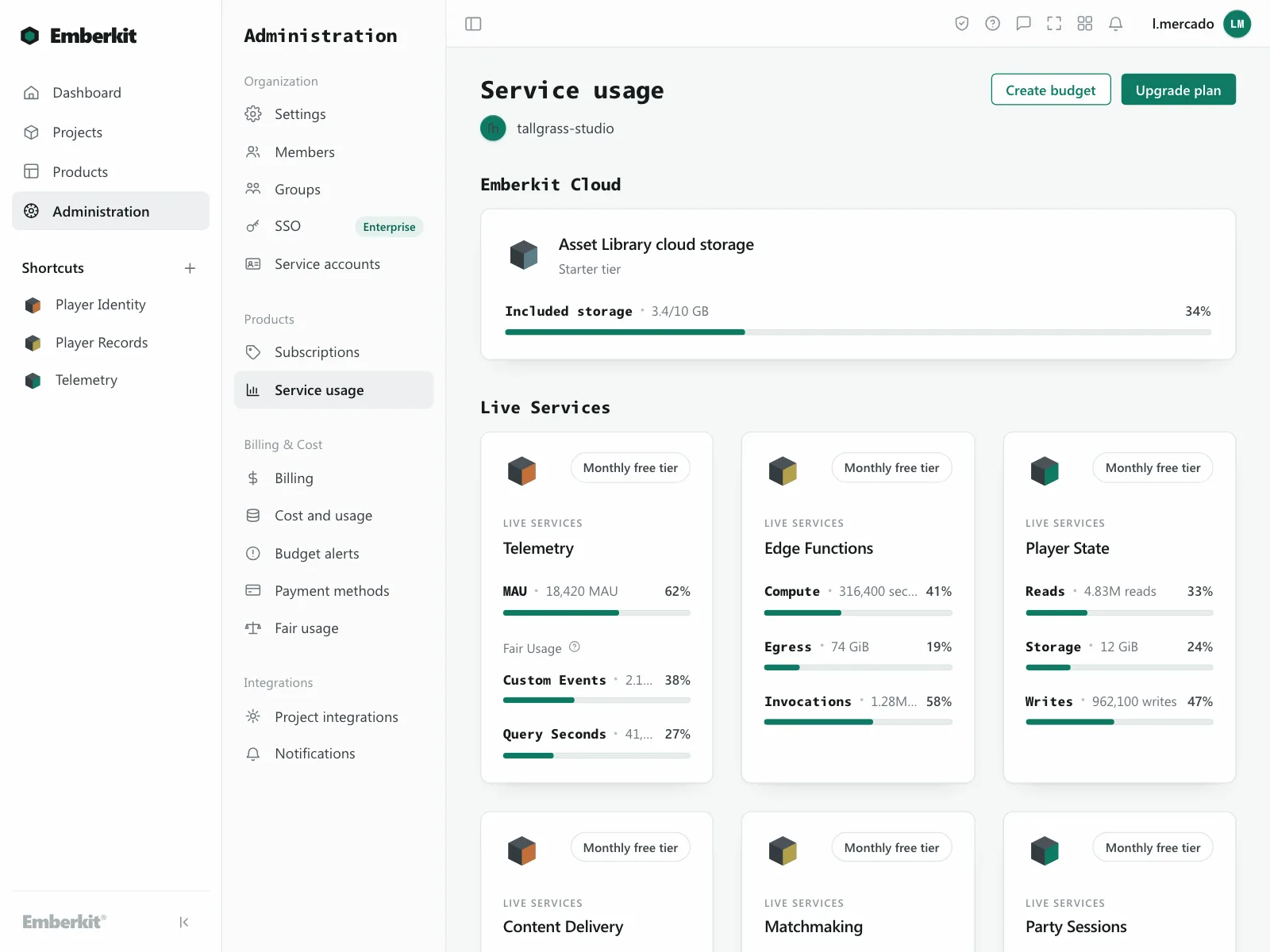Screen dimensions: 1270x952
Task: Open the feedback chat bubble icon
Action: click(x=1023, y=24)
